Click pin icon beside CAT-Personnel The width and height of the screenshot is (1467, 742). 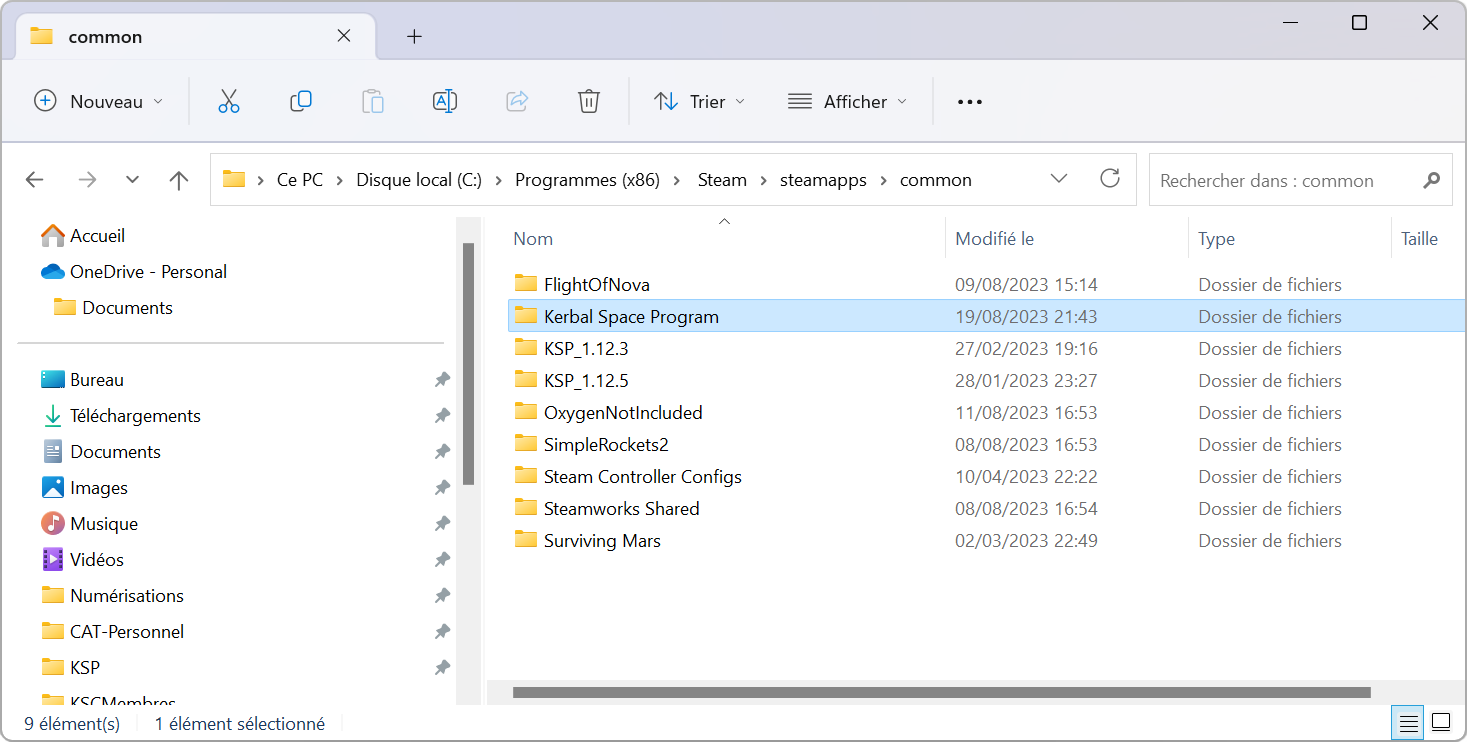(442, 632)
